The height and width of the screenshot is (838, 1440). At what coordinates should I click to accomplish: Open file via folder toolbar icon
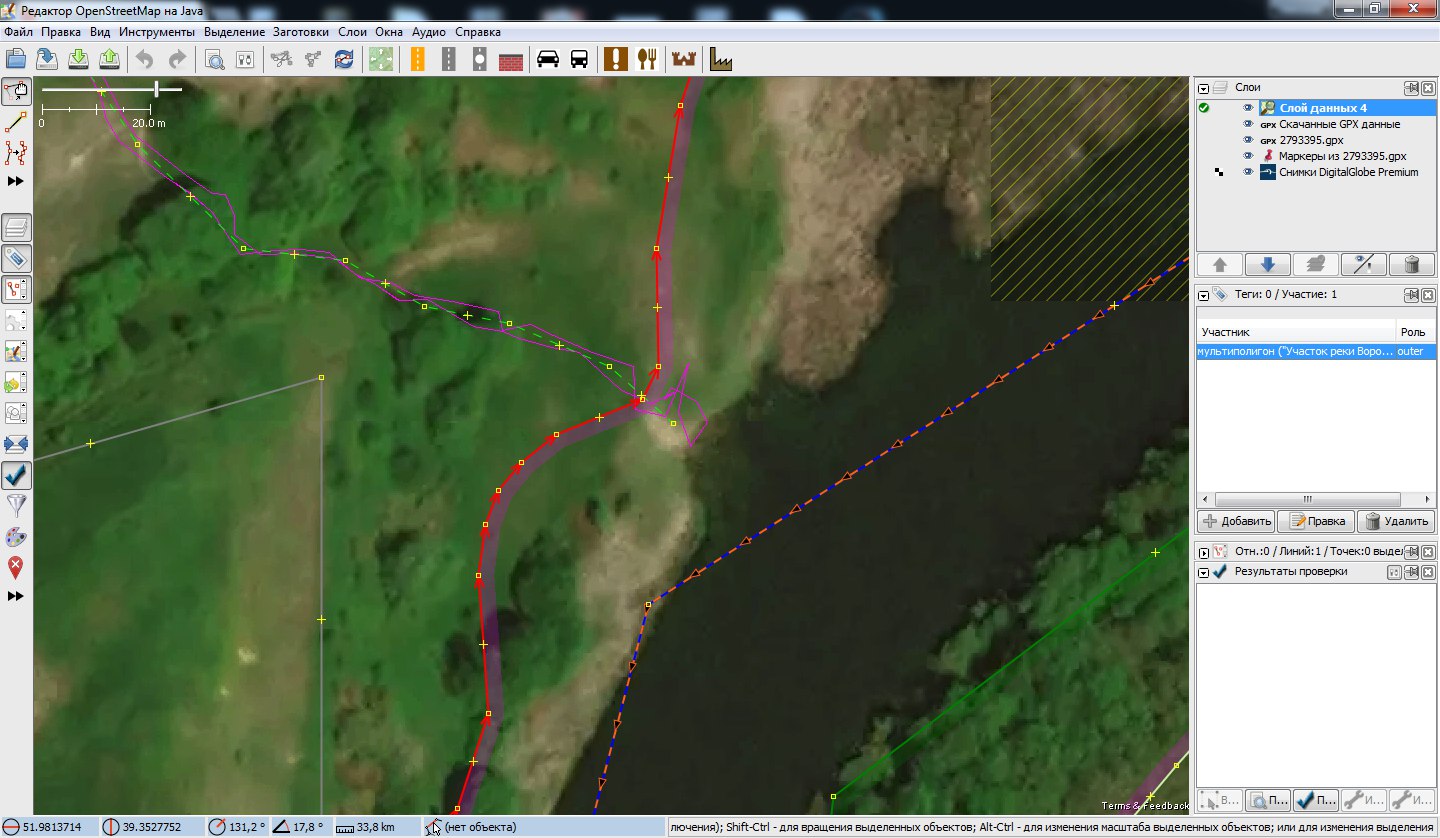[x=16, y=59]
